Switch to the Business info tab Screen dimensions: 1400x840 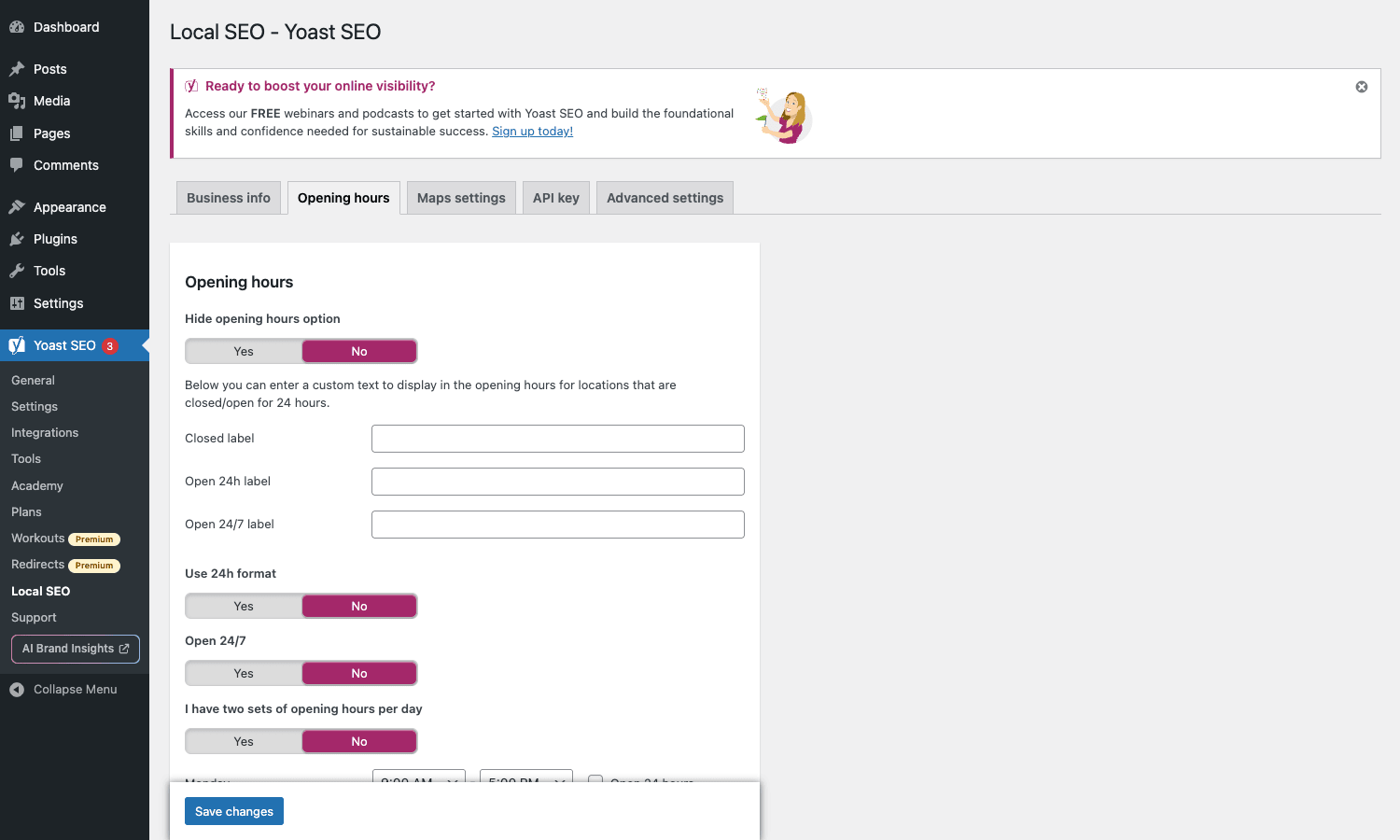pyautogui.click(x=229, y=198)
